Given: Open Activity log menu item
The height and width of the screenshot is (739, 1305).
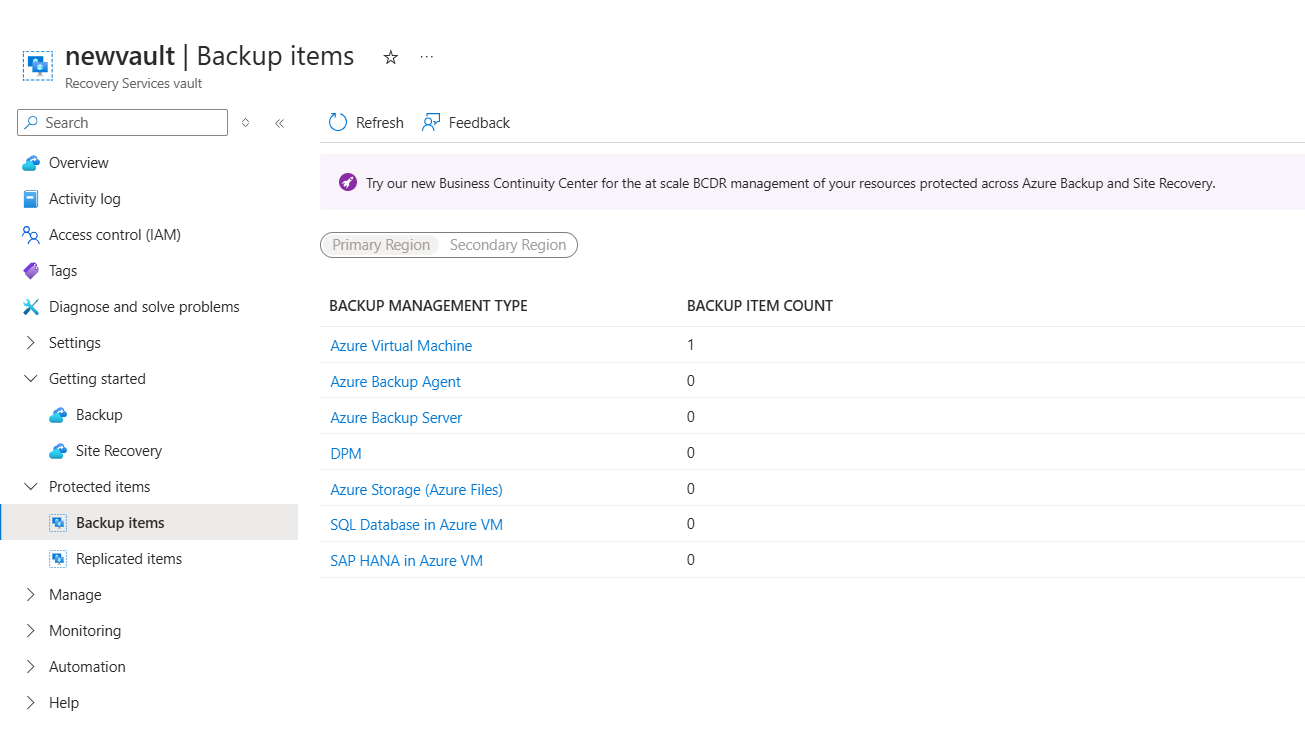Looking at the screenshot, I should click(85, 199).
